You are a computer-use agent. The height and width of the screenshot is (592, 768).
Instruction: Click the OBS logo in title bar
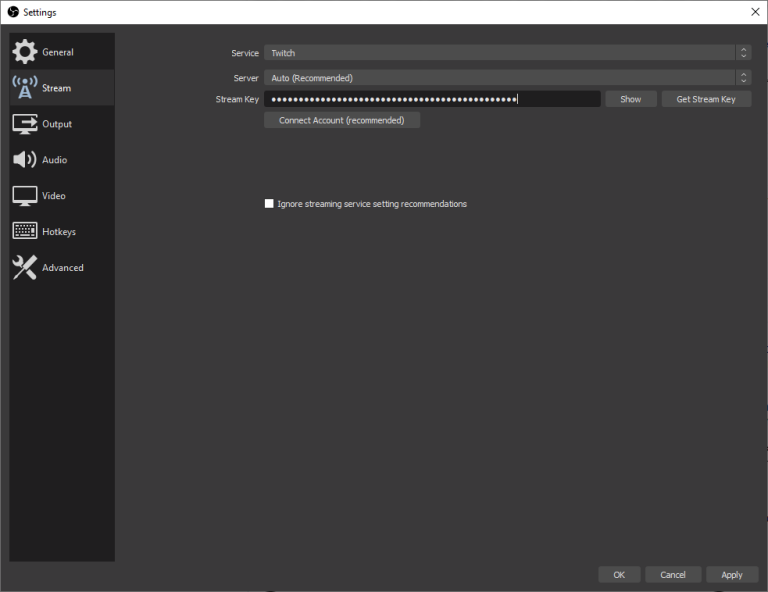click(x=13, y=12)
